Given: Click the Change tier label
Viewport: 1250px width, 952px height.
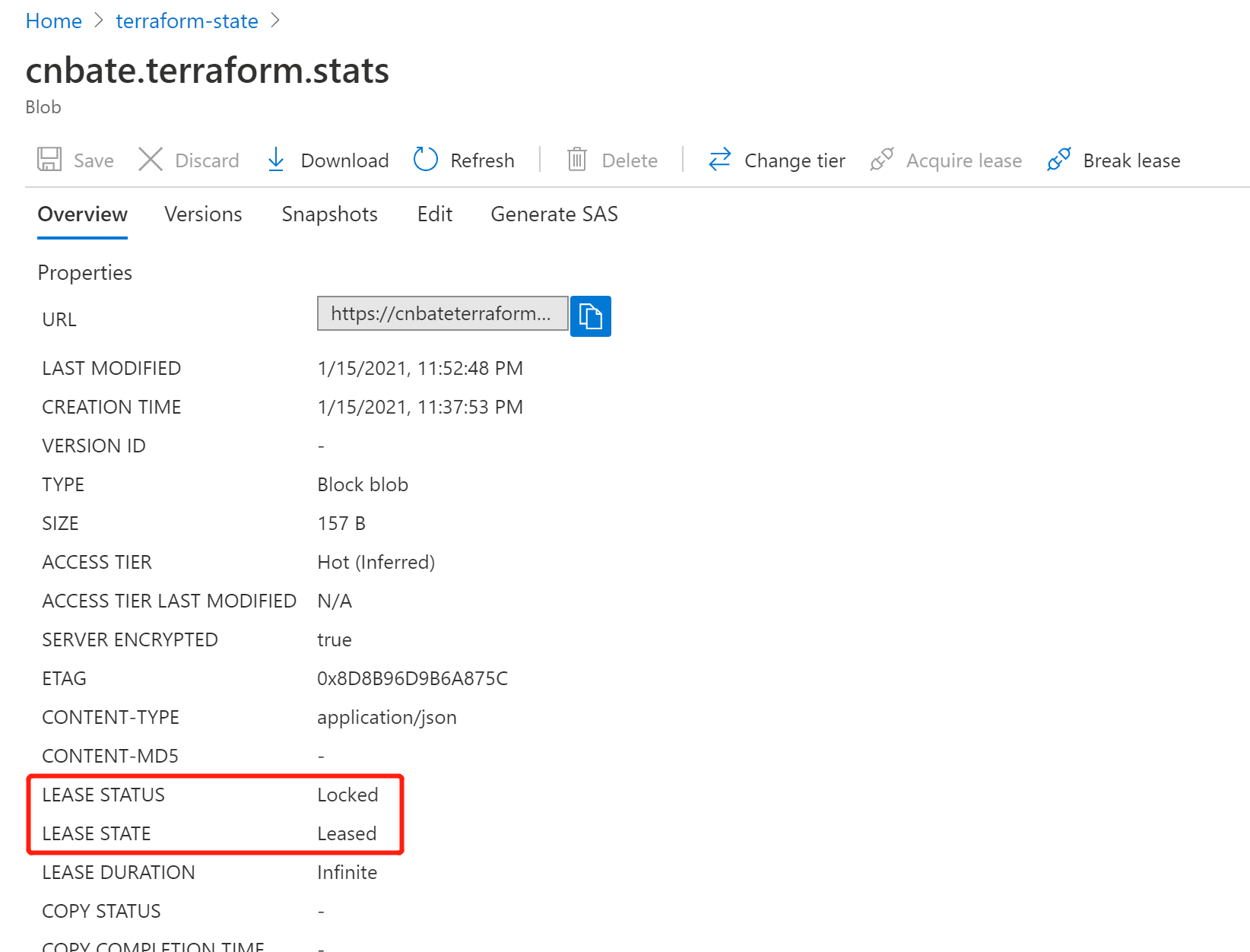Looking at the screenshot, I should coord(795,160).
